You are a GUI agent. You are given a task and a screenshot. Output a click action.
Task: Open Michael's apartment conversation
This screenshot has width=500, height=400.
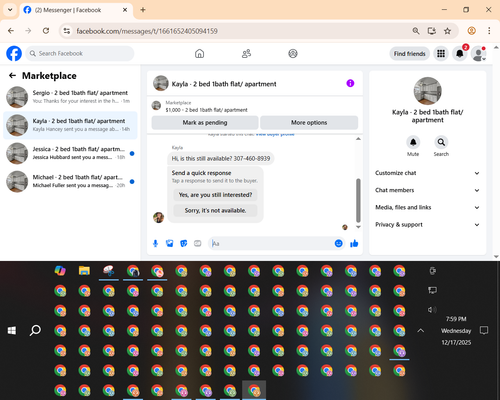70,182
